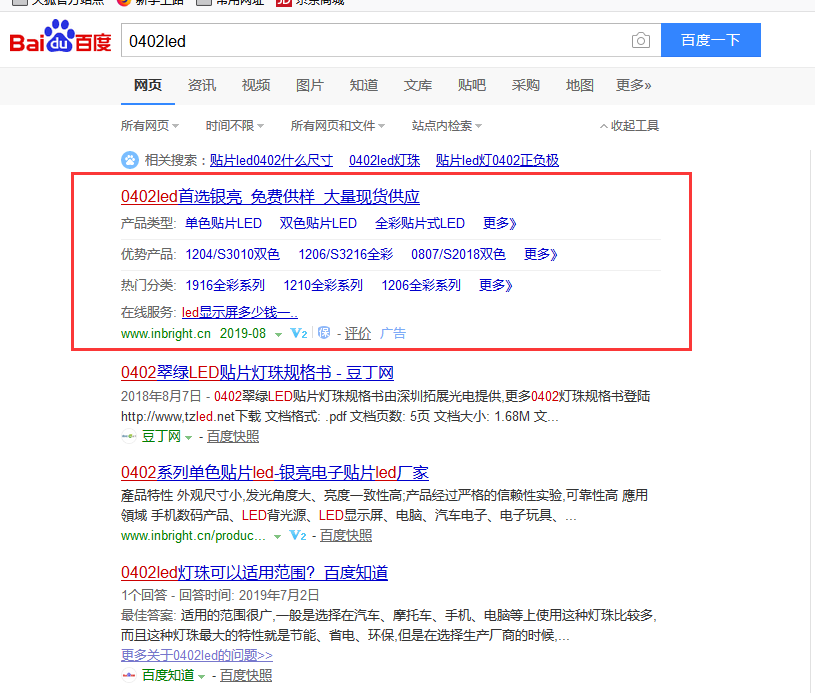Click the paw icon beside 相关搜索
The height and width of the screenshot is (693, 815).
[x=130, y=160]
